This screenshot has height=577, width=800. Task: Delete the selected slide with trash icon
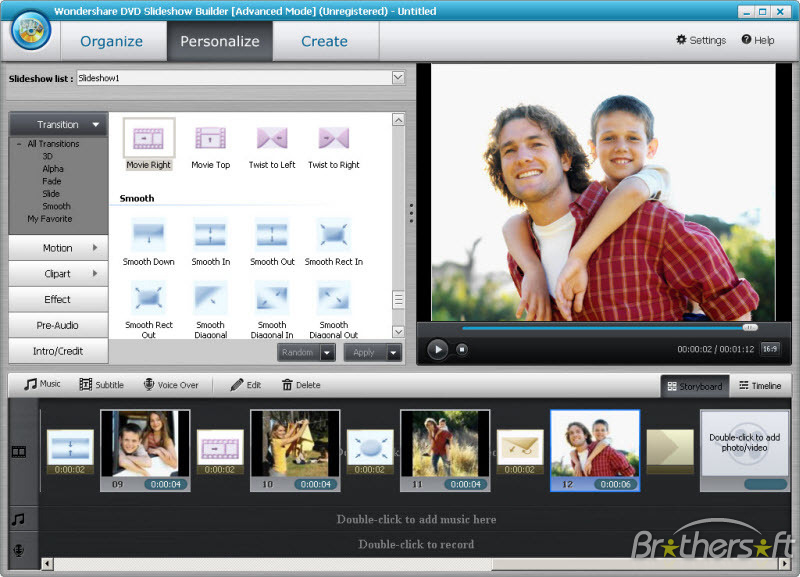click(x=301, y=385)
